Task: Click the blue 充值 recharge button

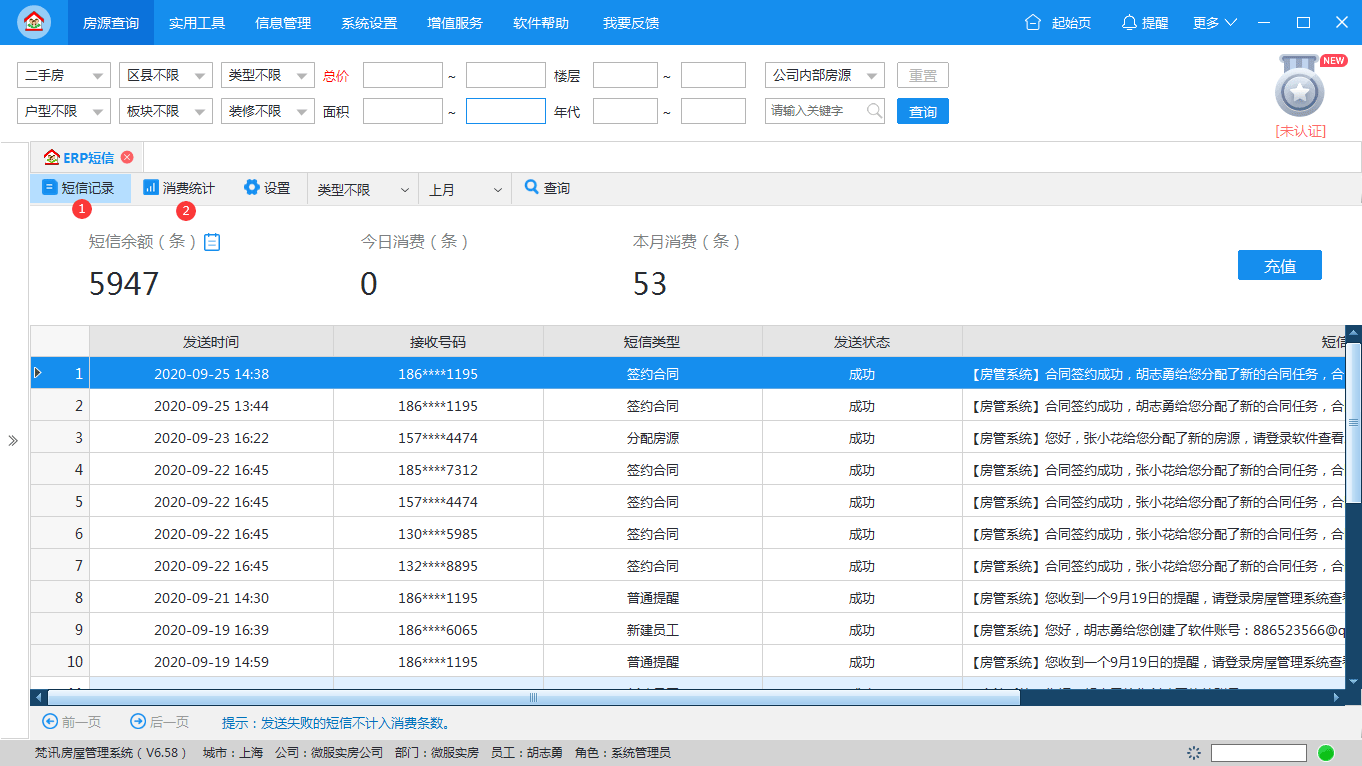Action: pos(1279,265)
